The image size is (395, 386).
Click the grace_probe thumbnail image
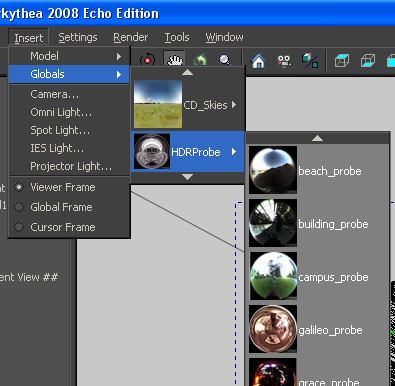[273, 372]
